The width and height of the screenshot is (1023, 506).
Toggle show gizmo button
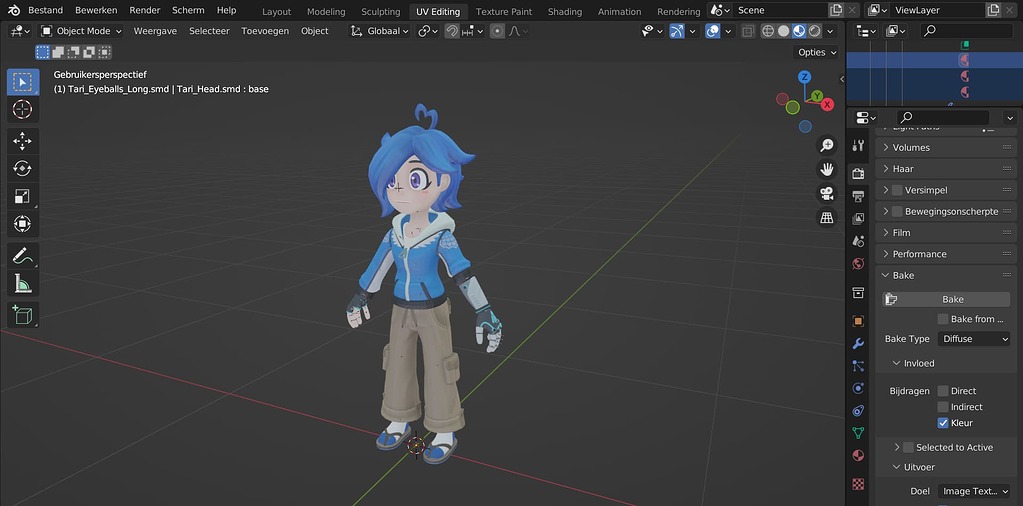pyautogui.click(x=677, y=31)
